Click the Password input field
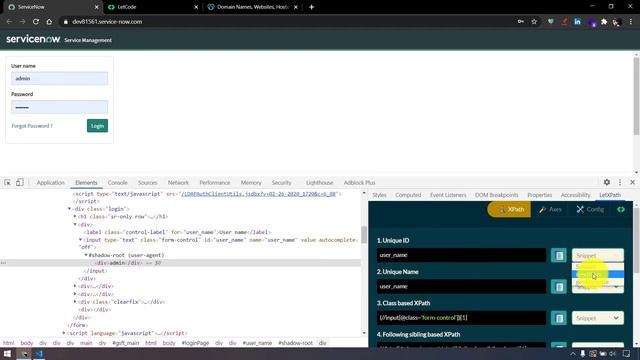Image resolution: width=640 pixels, height=360 pixels. pyautogui.click(x=60, y=107)
